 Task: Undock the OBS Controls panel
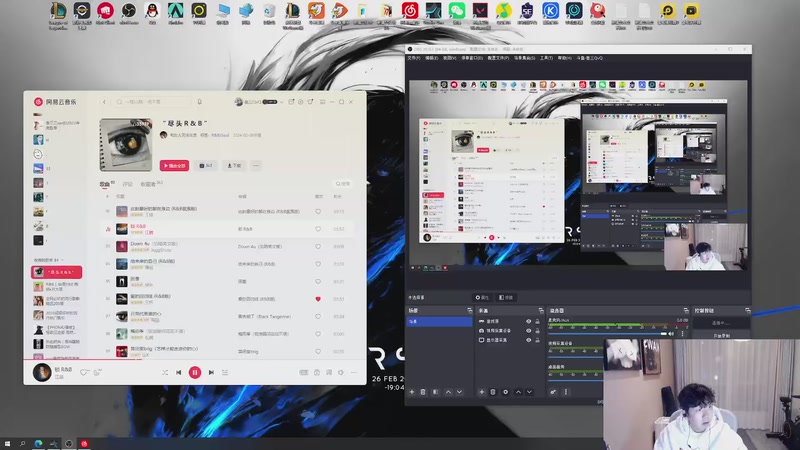pos(747,310)
